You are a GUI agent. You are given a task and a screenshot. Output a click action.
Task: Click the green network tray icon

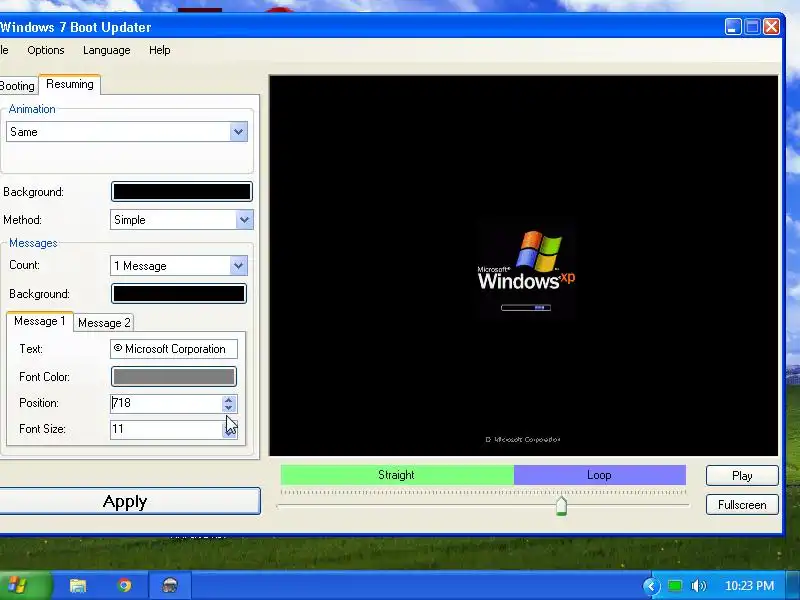coord(675,585)
